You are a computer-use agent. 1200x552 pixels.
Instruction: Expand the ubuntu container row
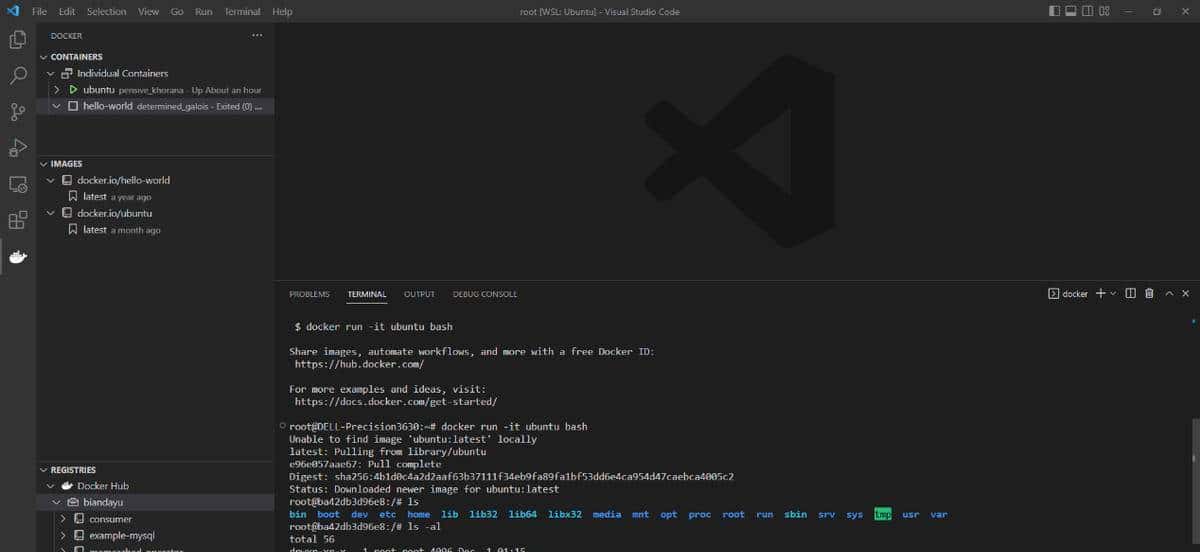(57, 89)
